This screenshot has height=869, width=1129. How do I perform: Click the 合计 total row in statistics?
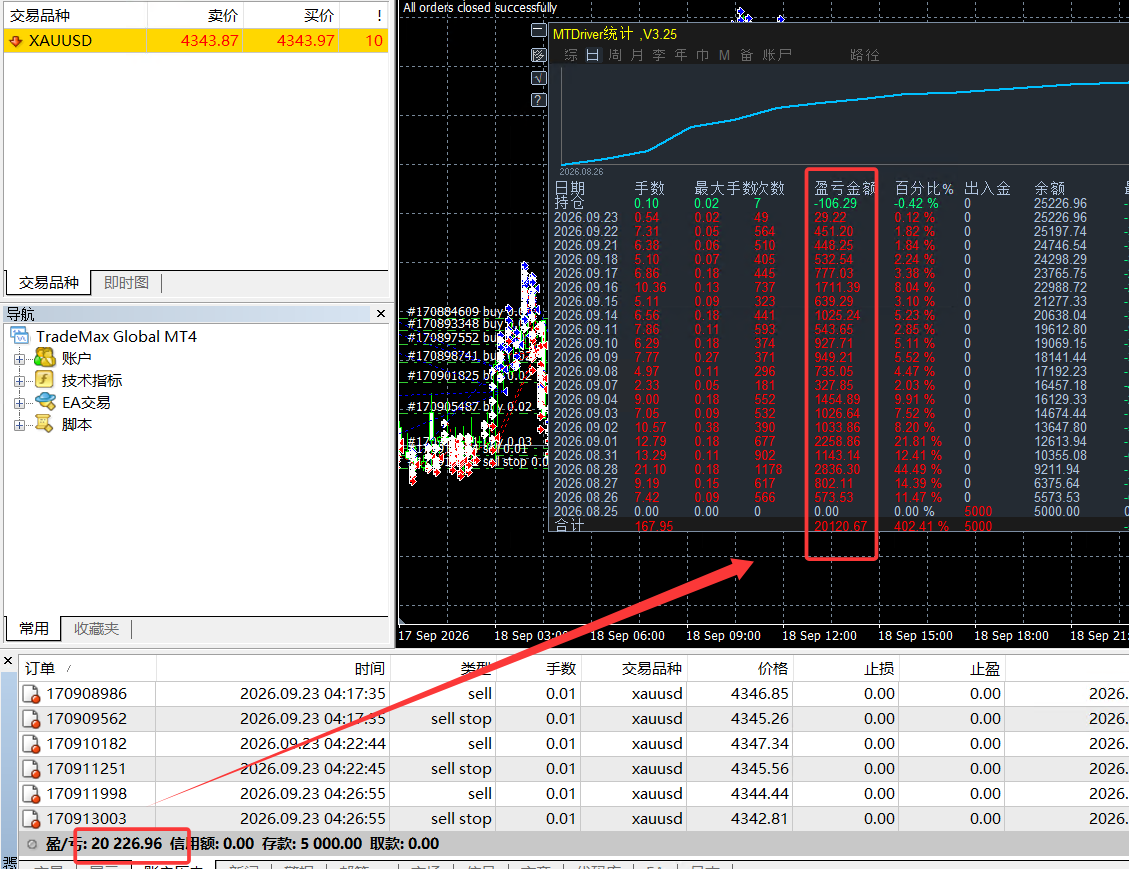pyautogui.click(x=839, y=526)
